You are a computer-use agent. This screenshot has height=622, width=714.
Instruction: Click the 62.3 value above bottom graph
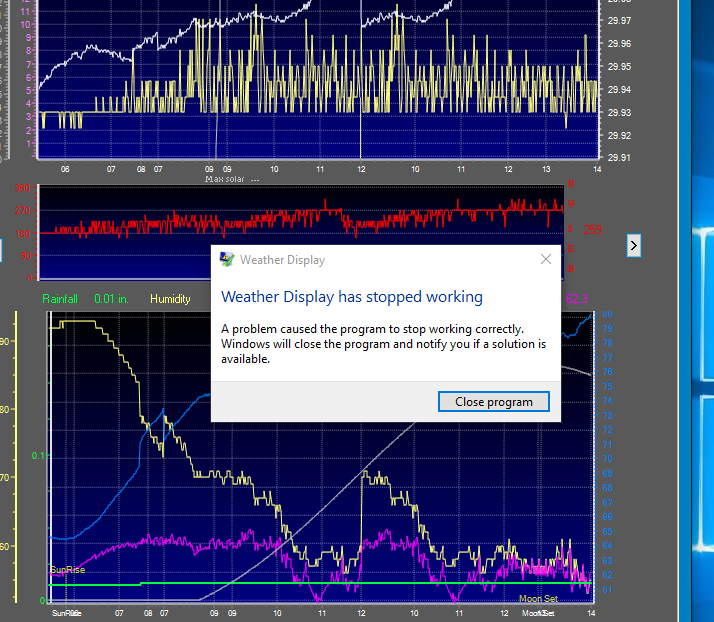click(x=576, y=299)
